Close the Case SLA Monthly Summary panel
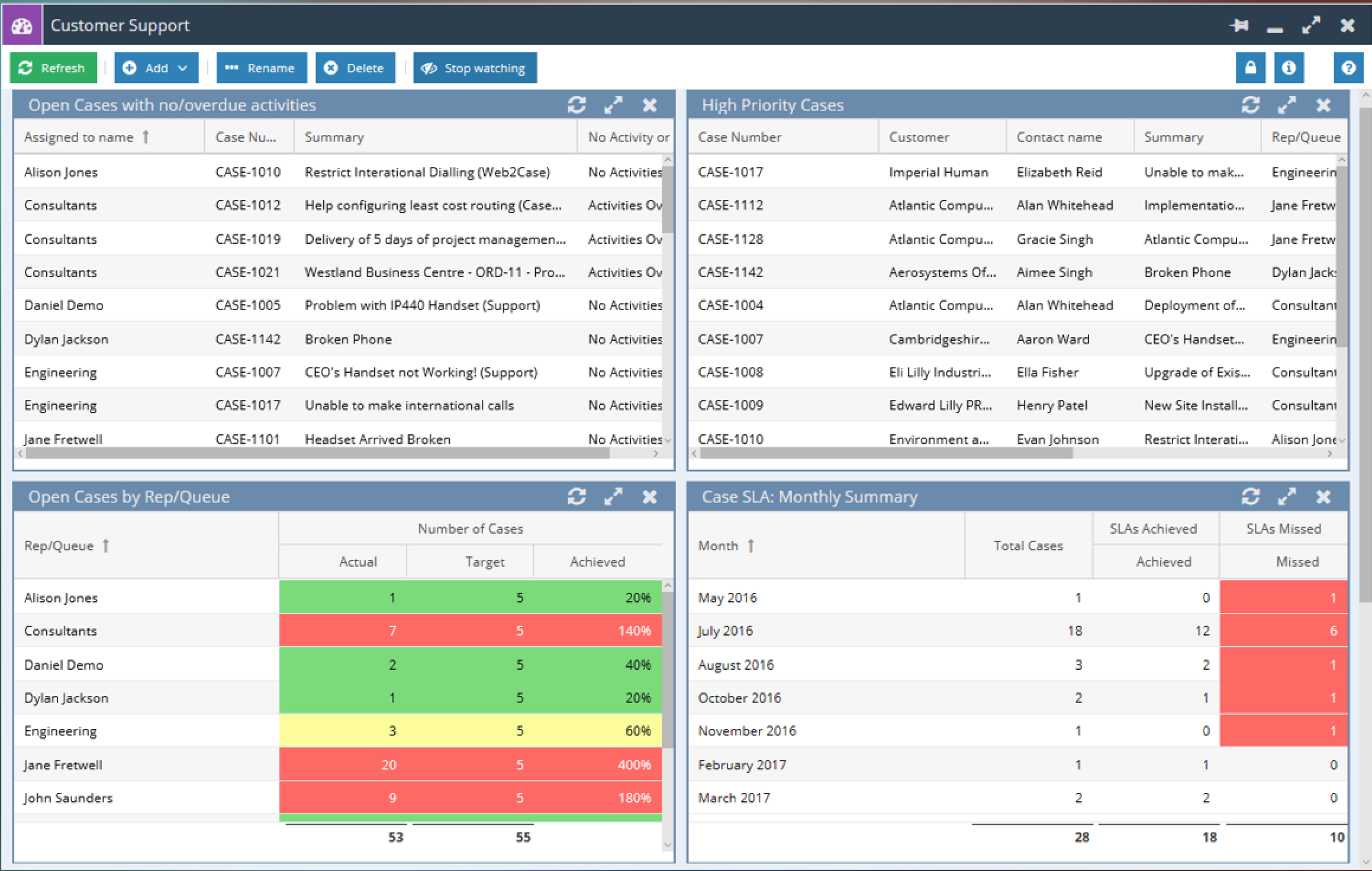Viewport: 1372px width, 871px height. [x=1323, y=496]
